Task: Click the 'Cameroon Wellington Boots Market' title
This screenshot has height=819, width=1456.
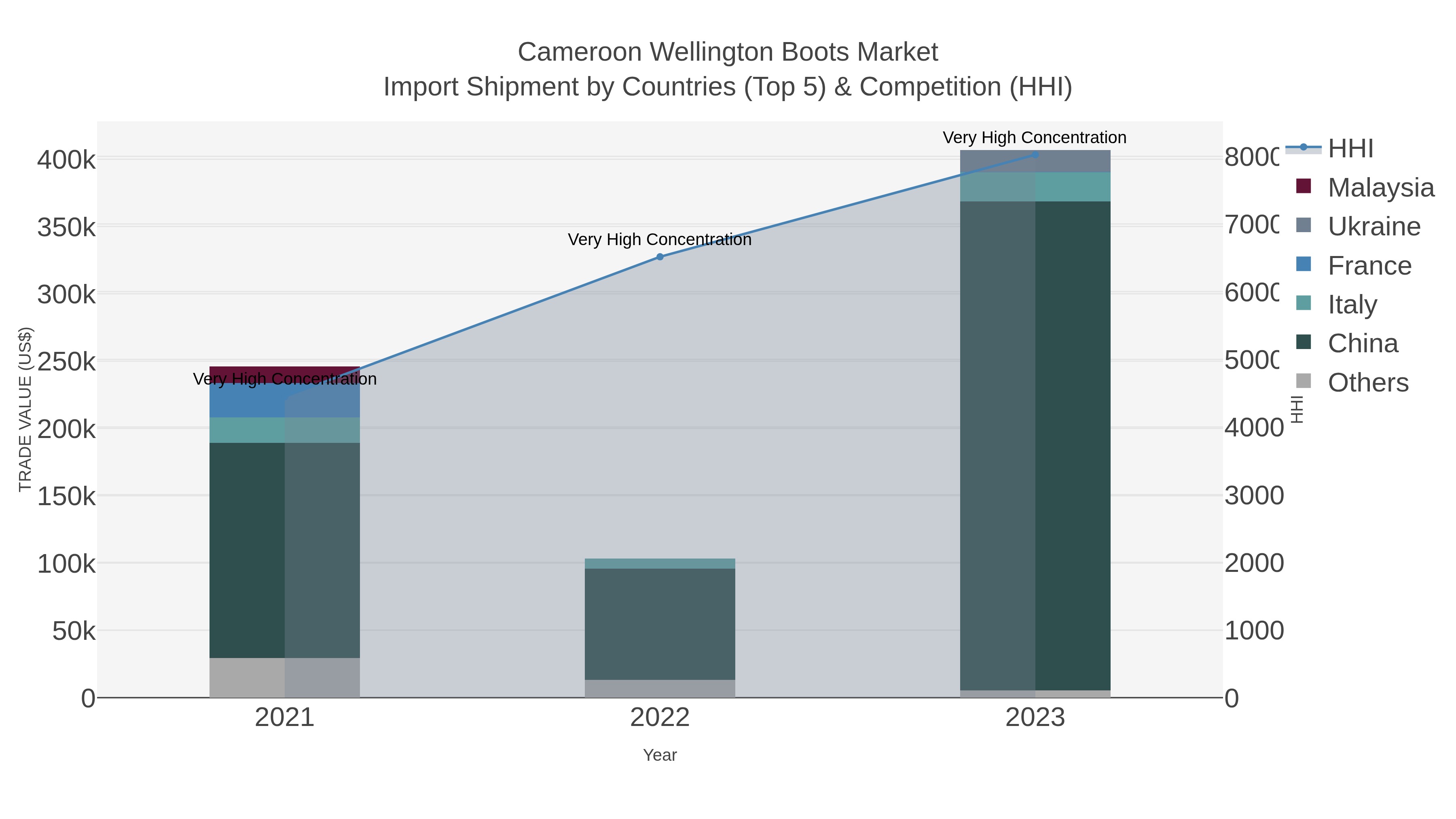Action: (x=728, y=52)
